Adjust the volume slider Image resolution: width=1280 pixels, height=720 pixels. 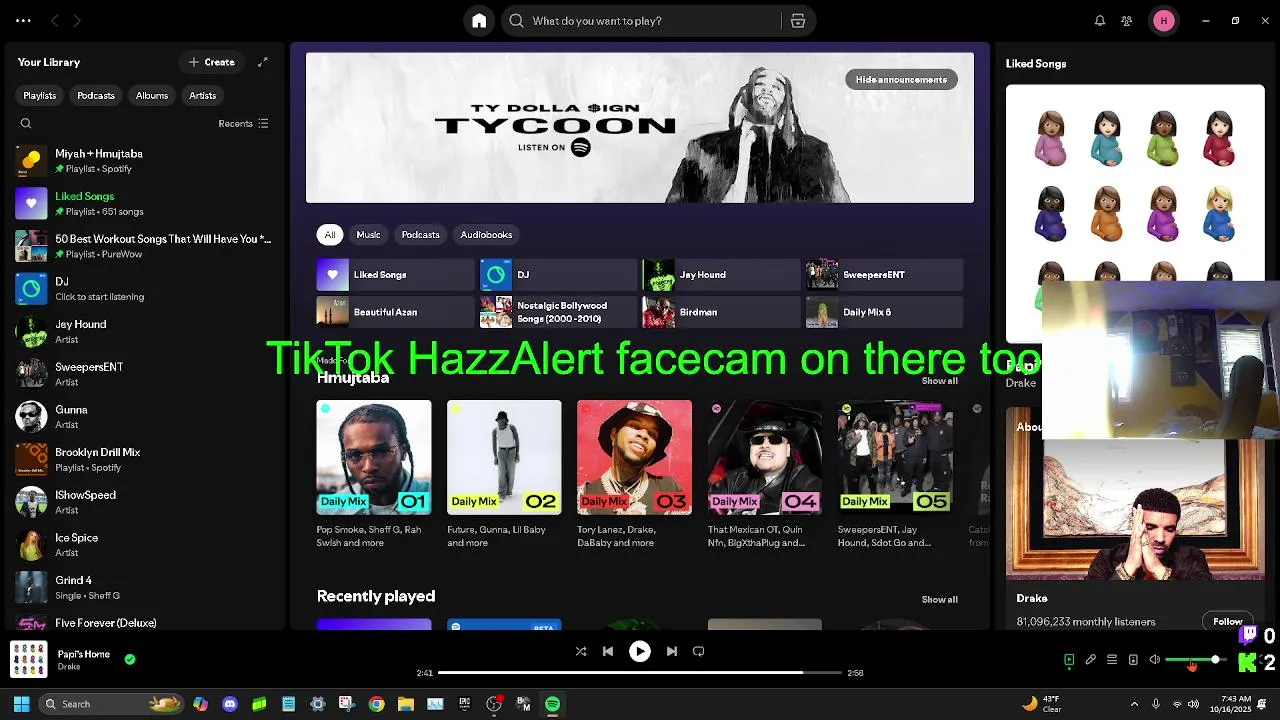pyautogui.click(x=1195, y=660)
